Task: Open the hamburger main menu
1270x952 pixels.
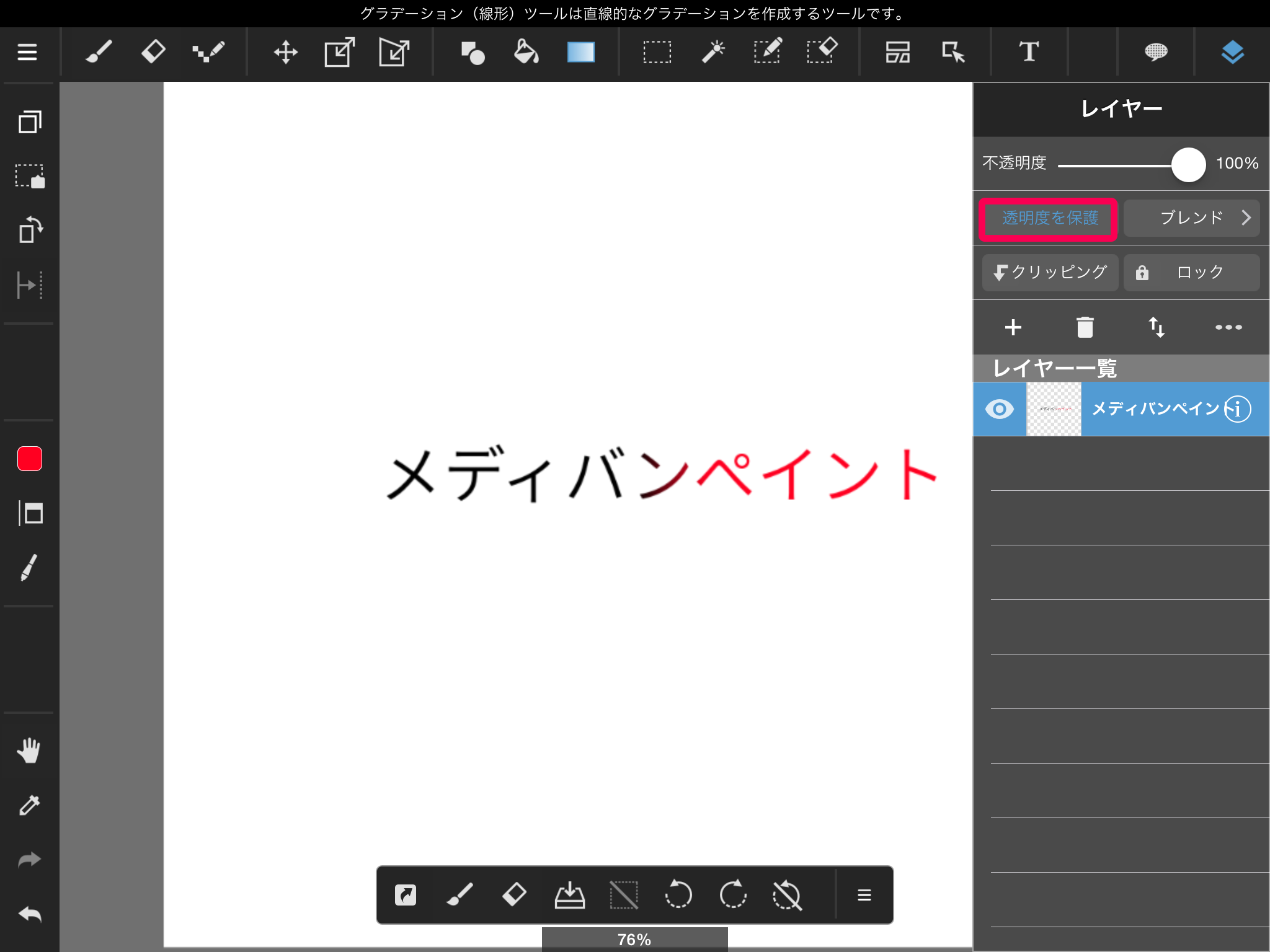Action: 27,52
